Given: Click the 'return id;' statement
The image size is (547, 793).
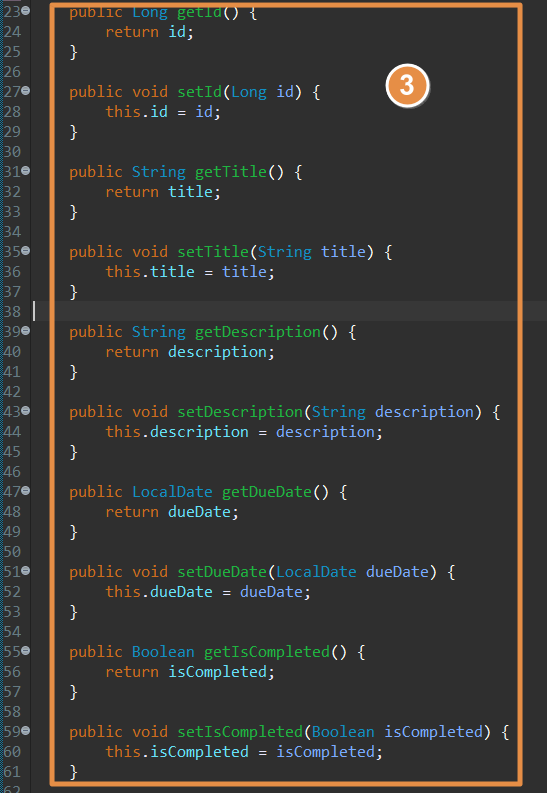Looking at the screenshot, I should (149, 32).
